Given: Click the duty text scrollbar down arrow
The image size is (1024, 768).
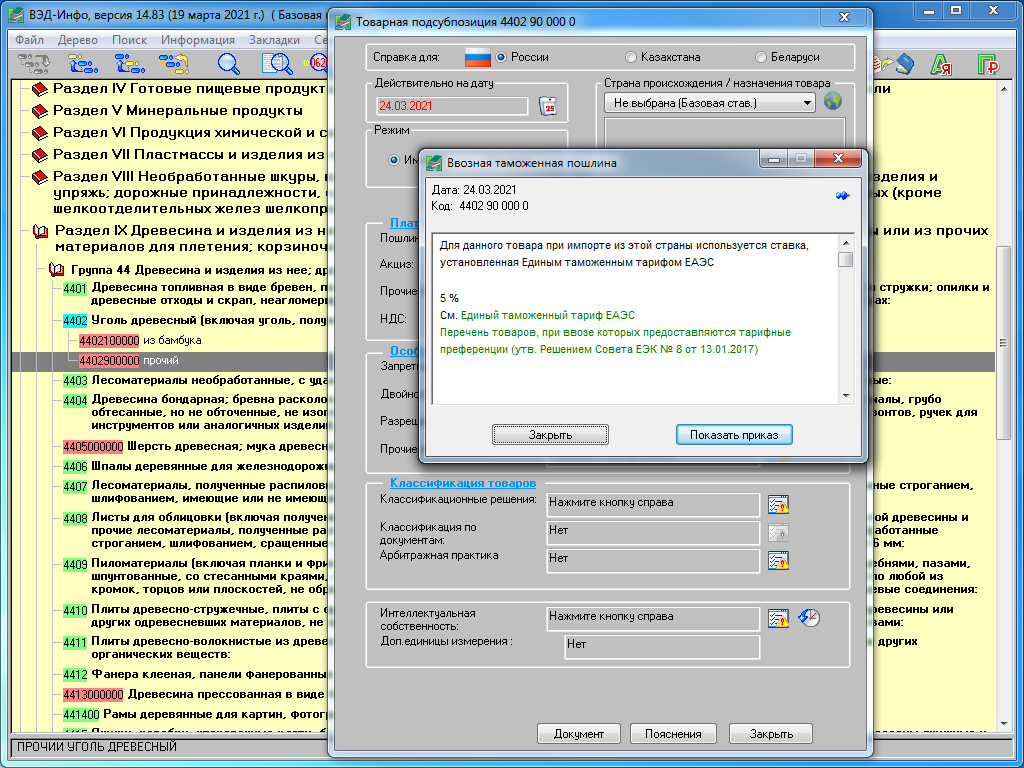Looking at the screenshot, I should (x=846, y=395).
